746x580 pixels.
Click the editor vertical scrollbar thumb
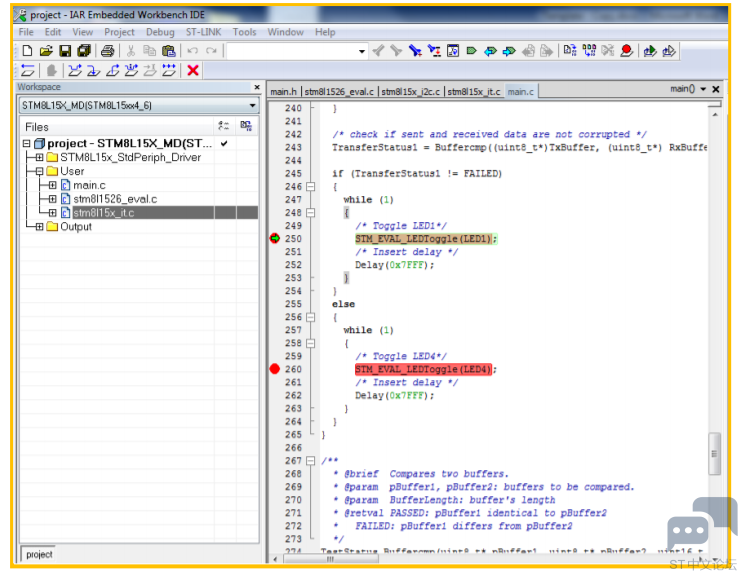714,453
